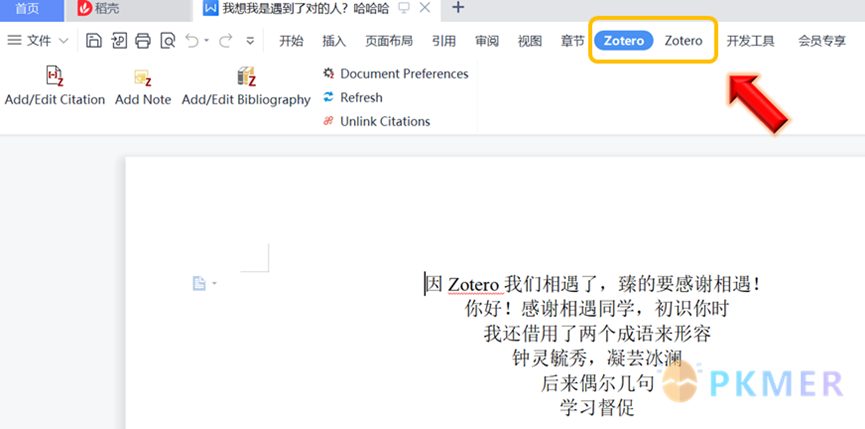Switch to the 审阅 ribbon tab
The height and width of the screenshot is (429, 865).
pyautogui.click(x=487, y=41)
